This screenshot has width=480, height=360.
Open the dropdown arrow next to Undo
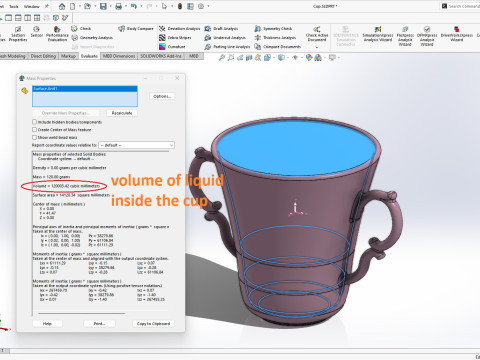[141, 6]
